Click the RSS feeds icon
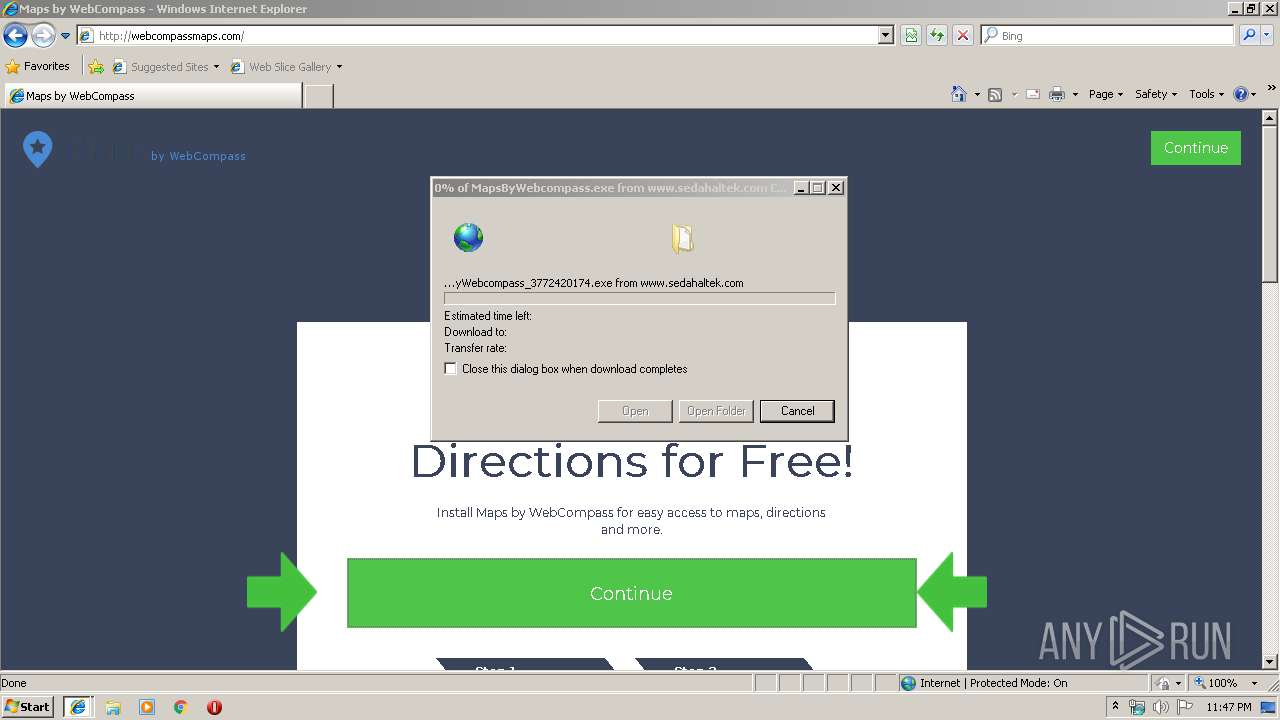This screenshot has width=1280, height=720. coord(995,94)
